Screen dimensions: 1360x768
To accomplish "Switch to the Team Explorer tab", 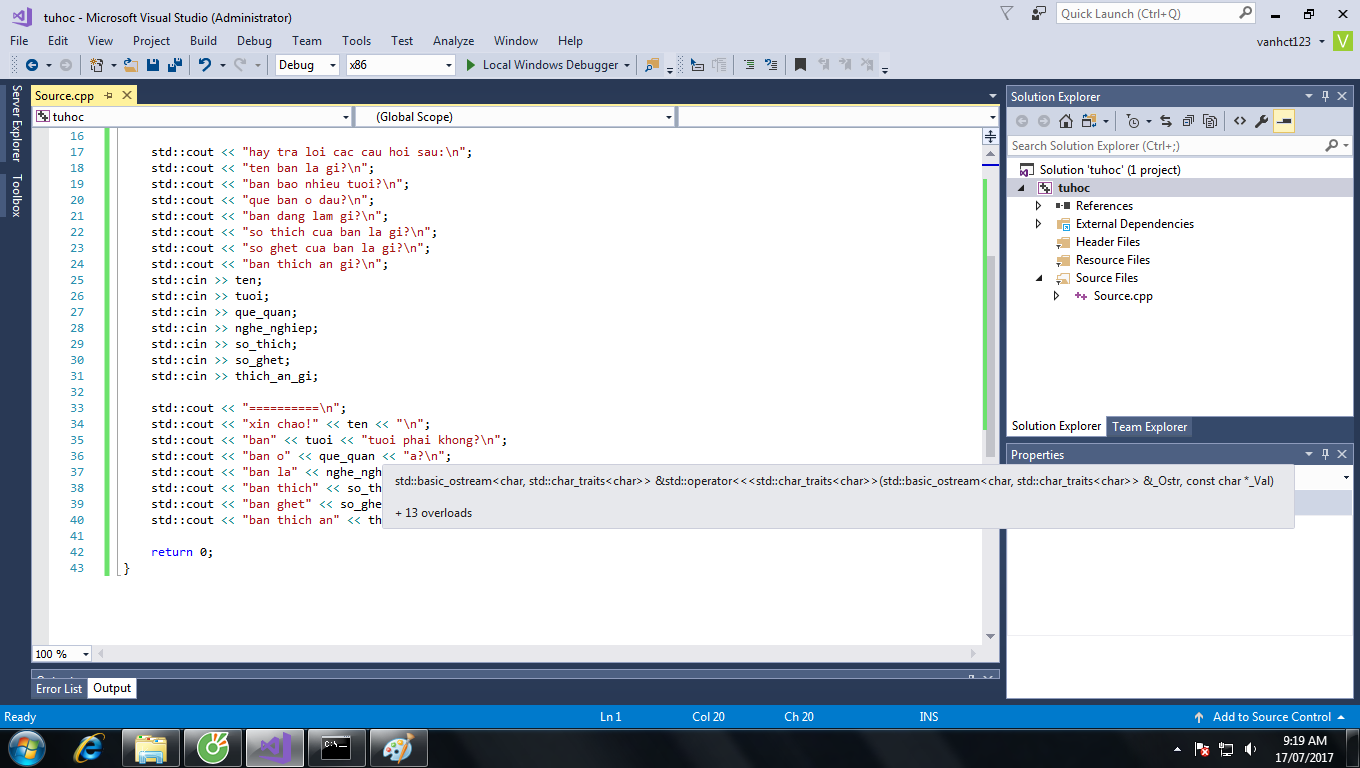I will (x=1150, y=427).
